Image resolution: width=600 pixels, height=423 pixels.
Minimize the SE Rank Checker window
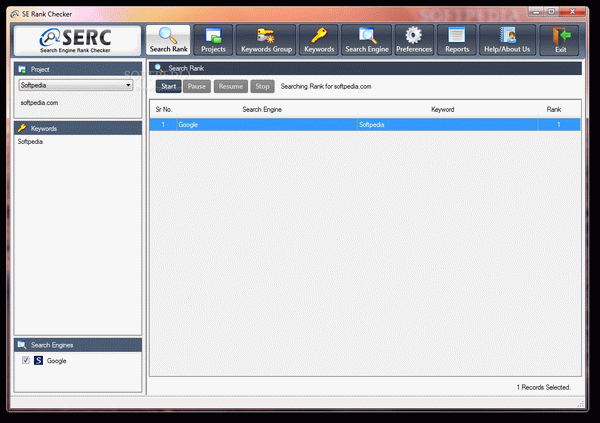click(536, 12)
